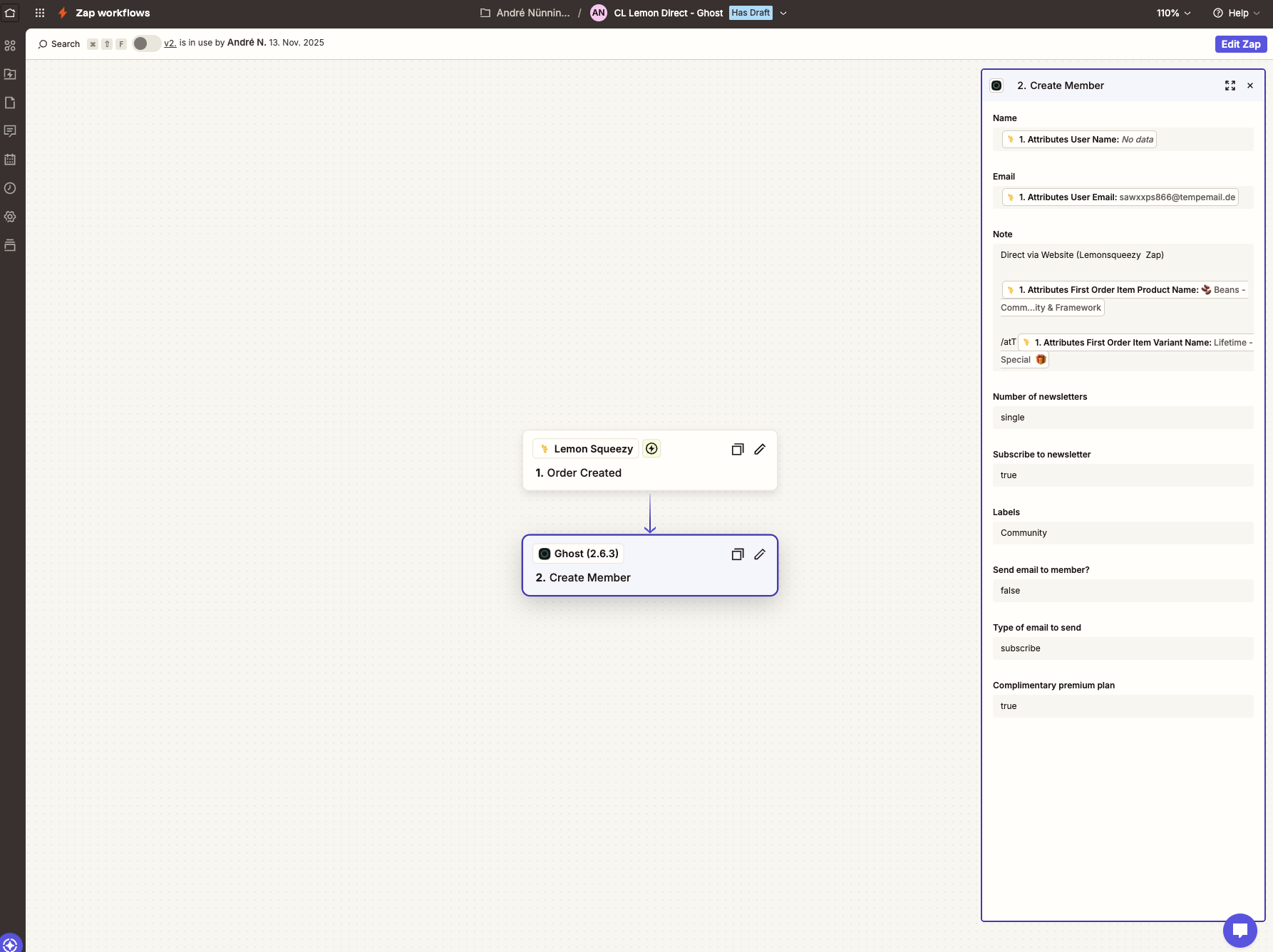This screenshot has height=952, width=1273.
Task: Close the Create Member side panel
Action: point(1250,86)
